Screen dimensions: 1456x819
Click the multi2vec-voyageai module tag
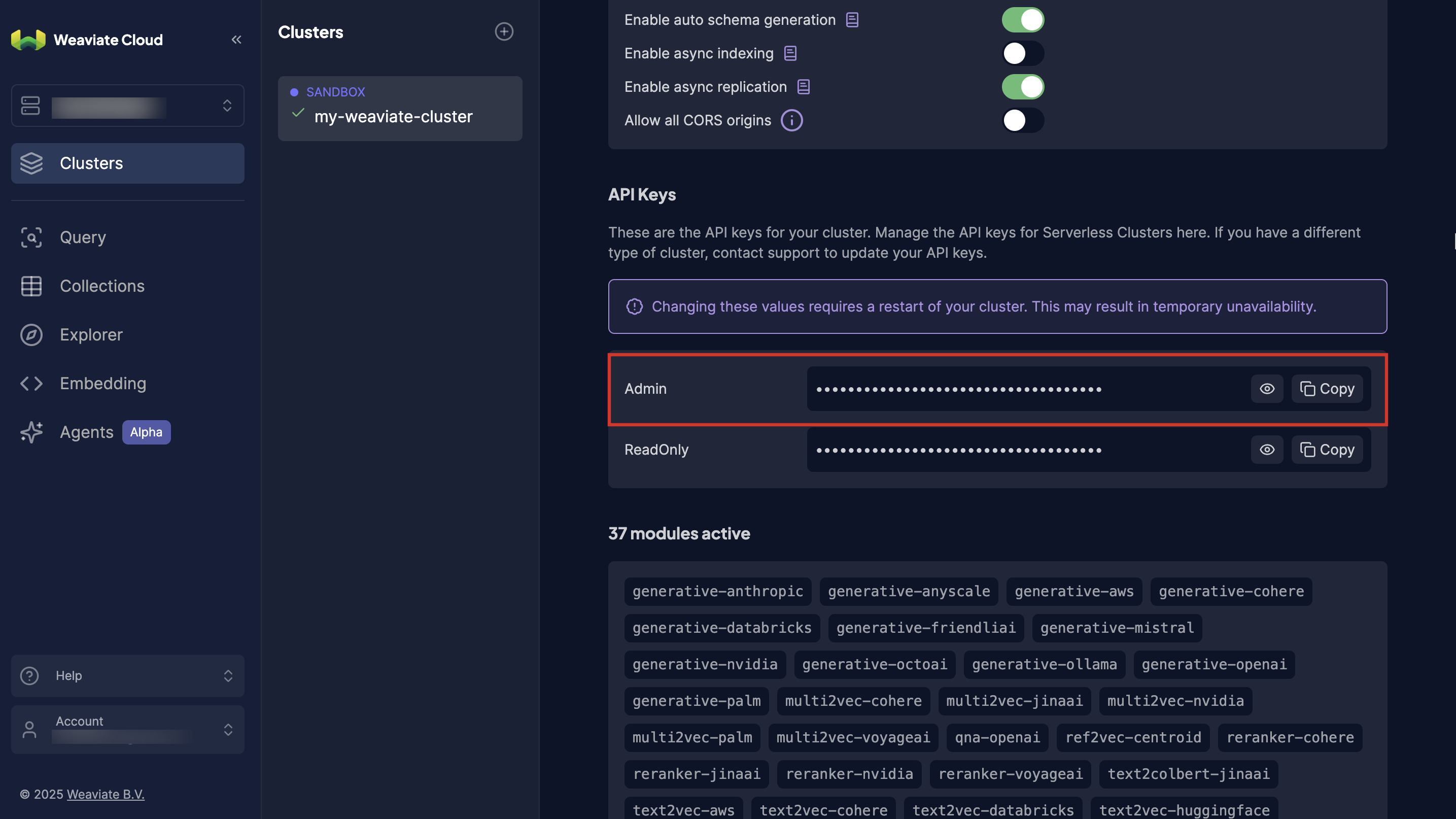pyautogui.click(x=853, y=738)
